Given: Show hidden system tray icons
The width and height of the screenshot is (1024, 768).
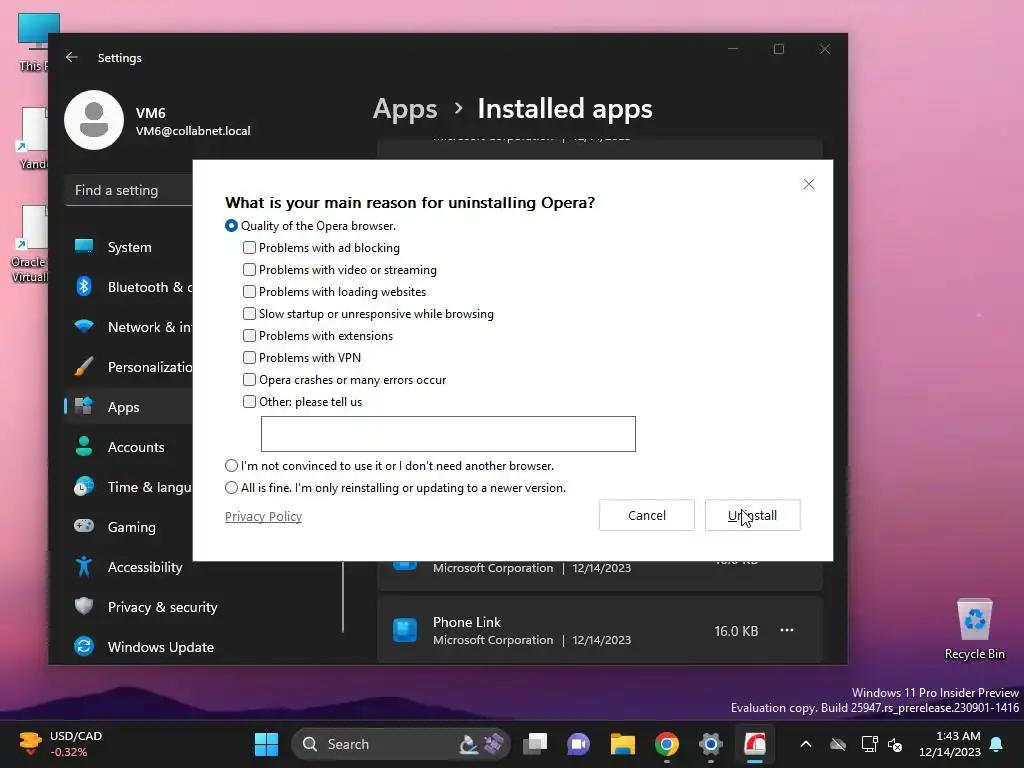Looking at the screenshot, I should coord(806,744).
